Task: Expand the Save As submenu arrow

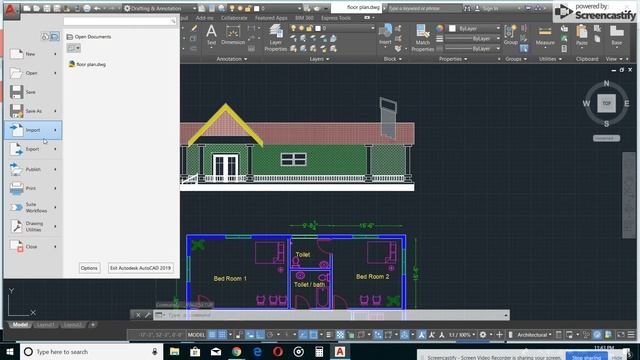Action: pos(55,111)
